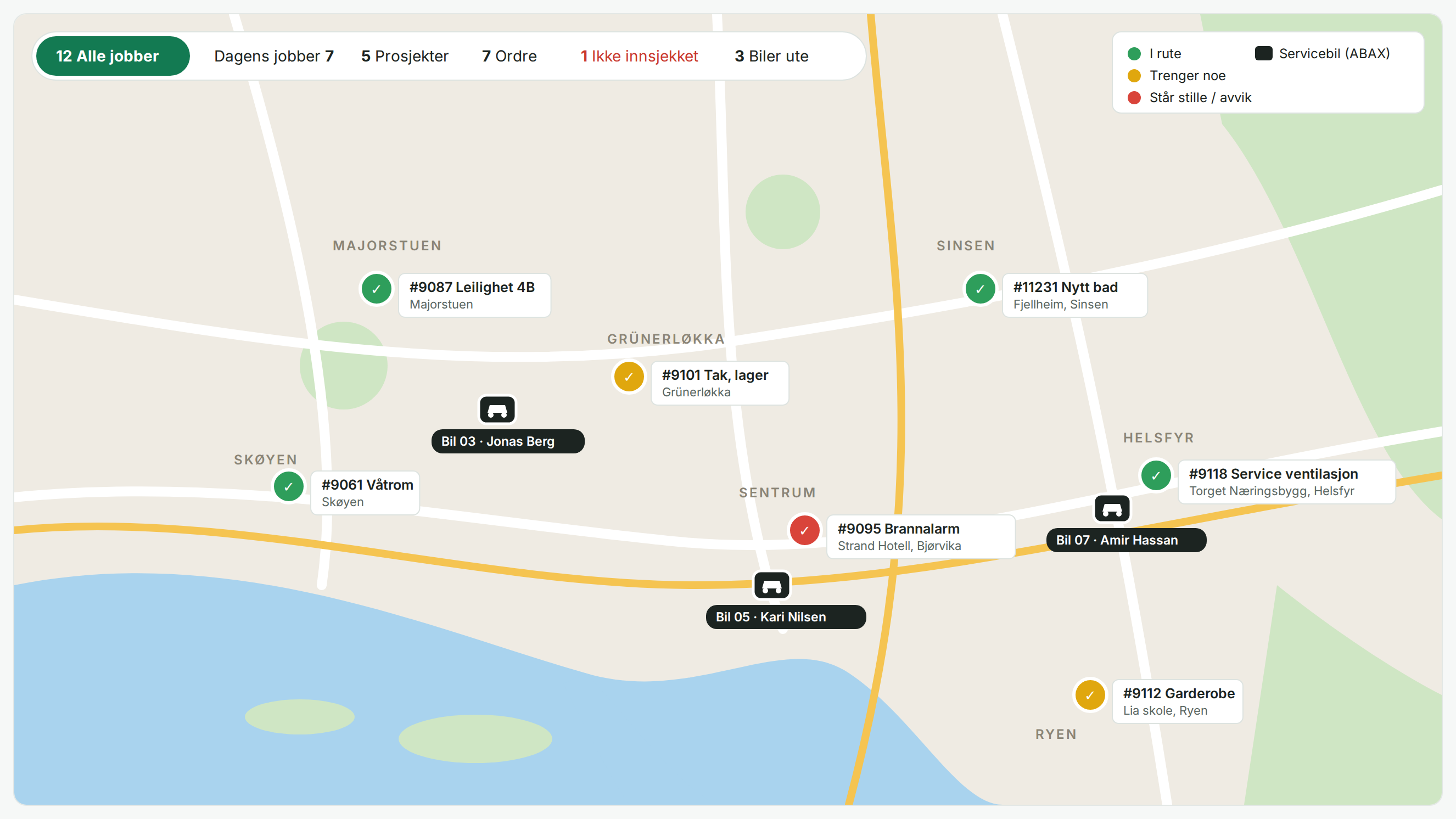This screenshot has width=1456, height=819.
Task: Click the Bil 05 · Kari Nilsen label
Action: 786,616
